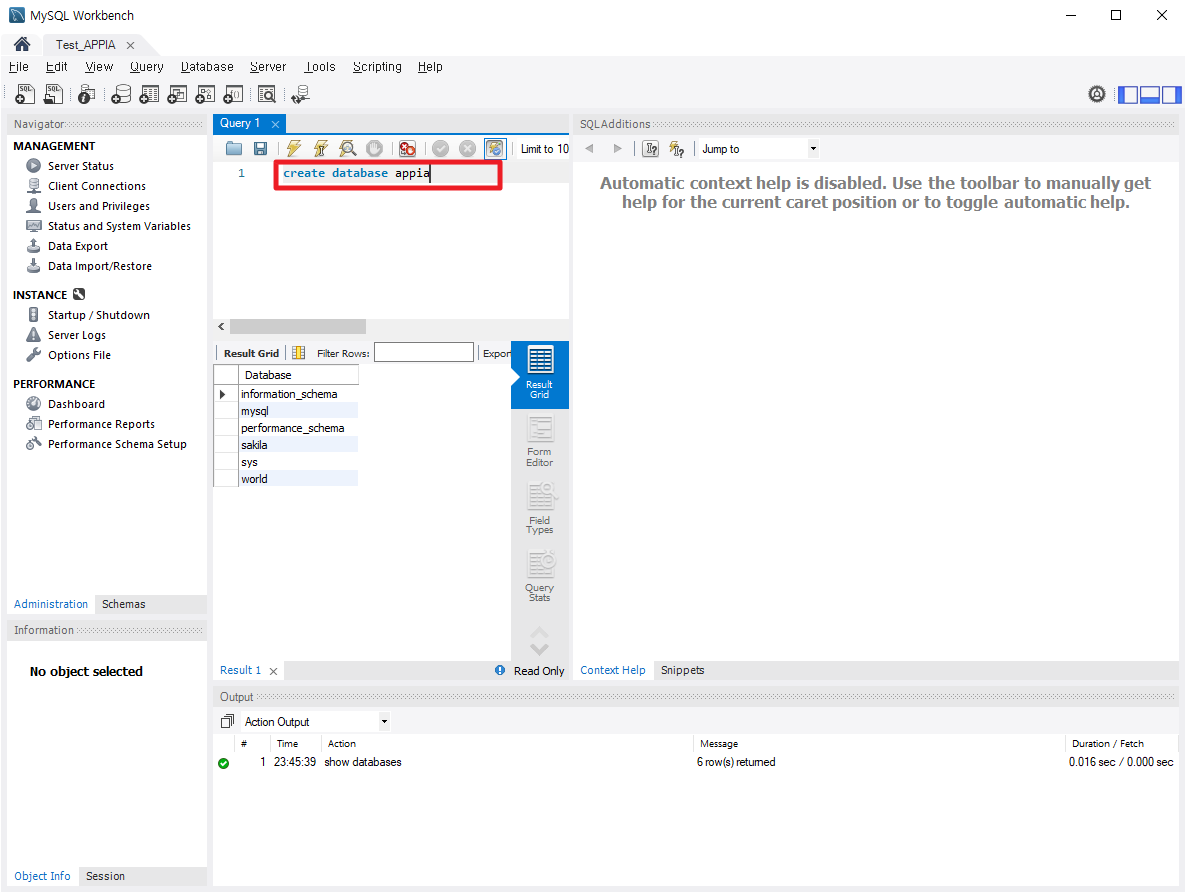Click the Create new table icon
This screenshot has height=893, width=1186.
click(150, 94)
